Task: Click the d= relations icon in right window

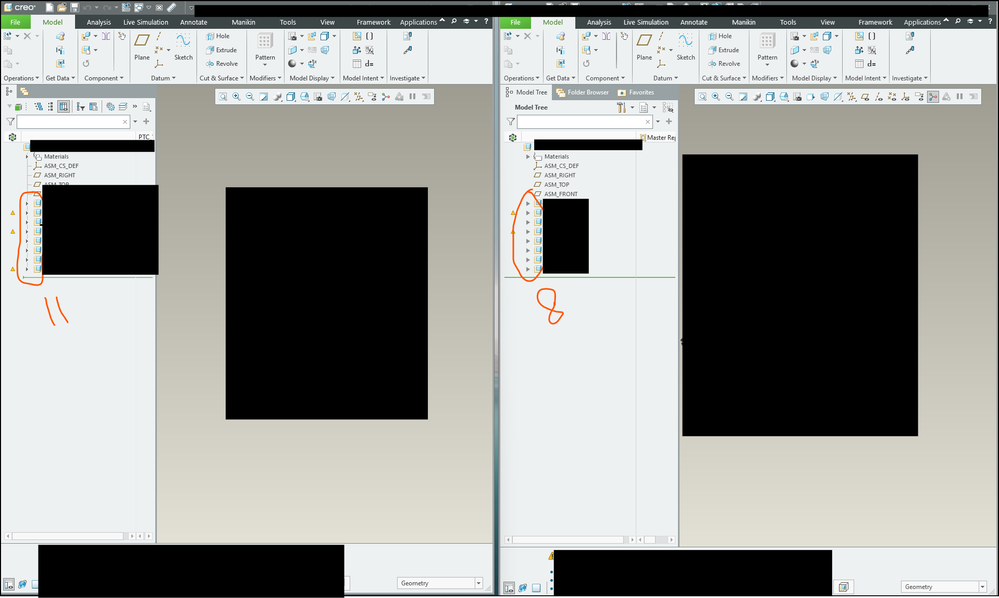Action: (x=871, y=64)
